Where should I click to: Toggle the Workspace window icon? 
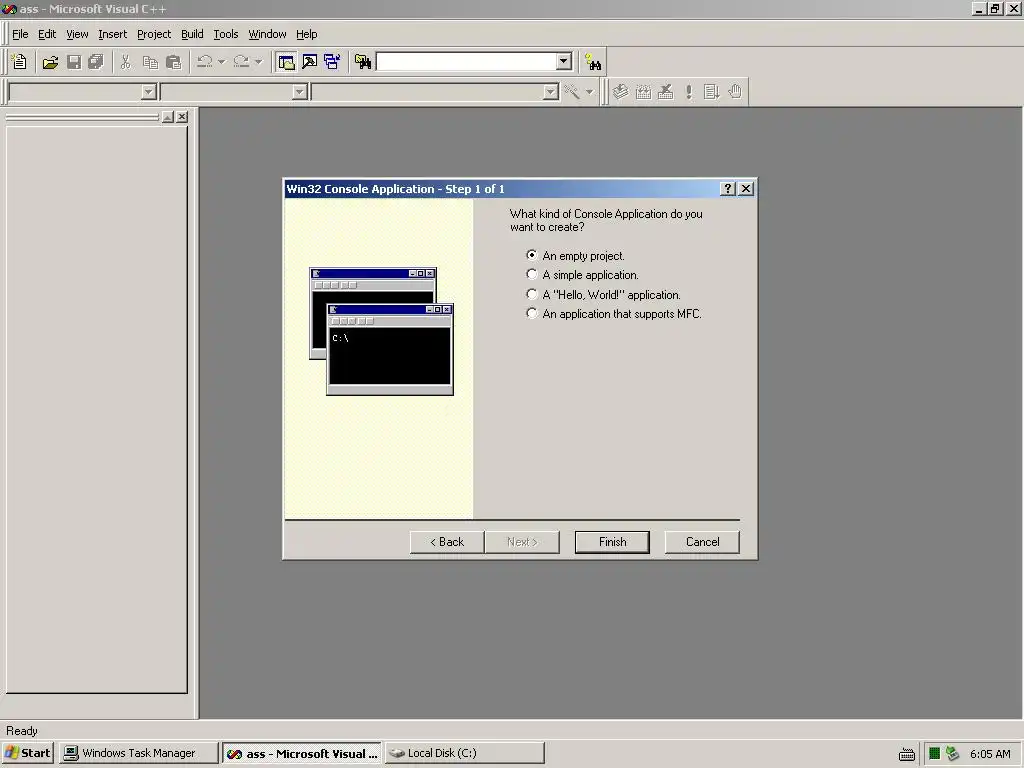286,62
